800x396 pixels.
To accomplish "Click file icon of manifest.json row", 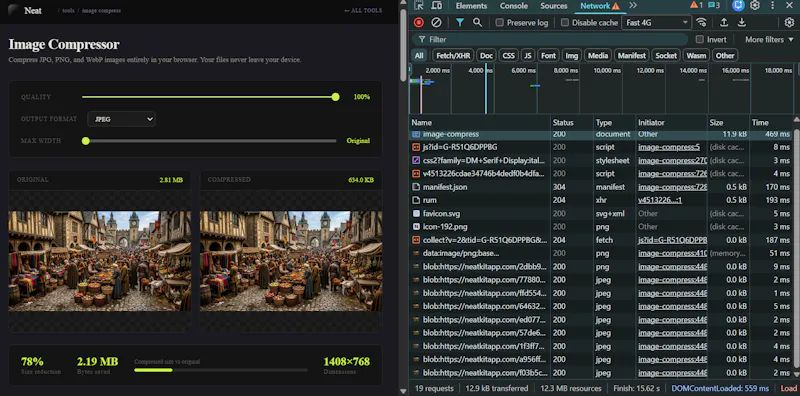I will pyautogui.click(x=416, y=187).
